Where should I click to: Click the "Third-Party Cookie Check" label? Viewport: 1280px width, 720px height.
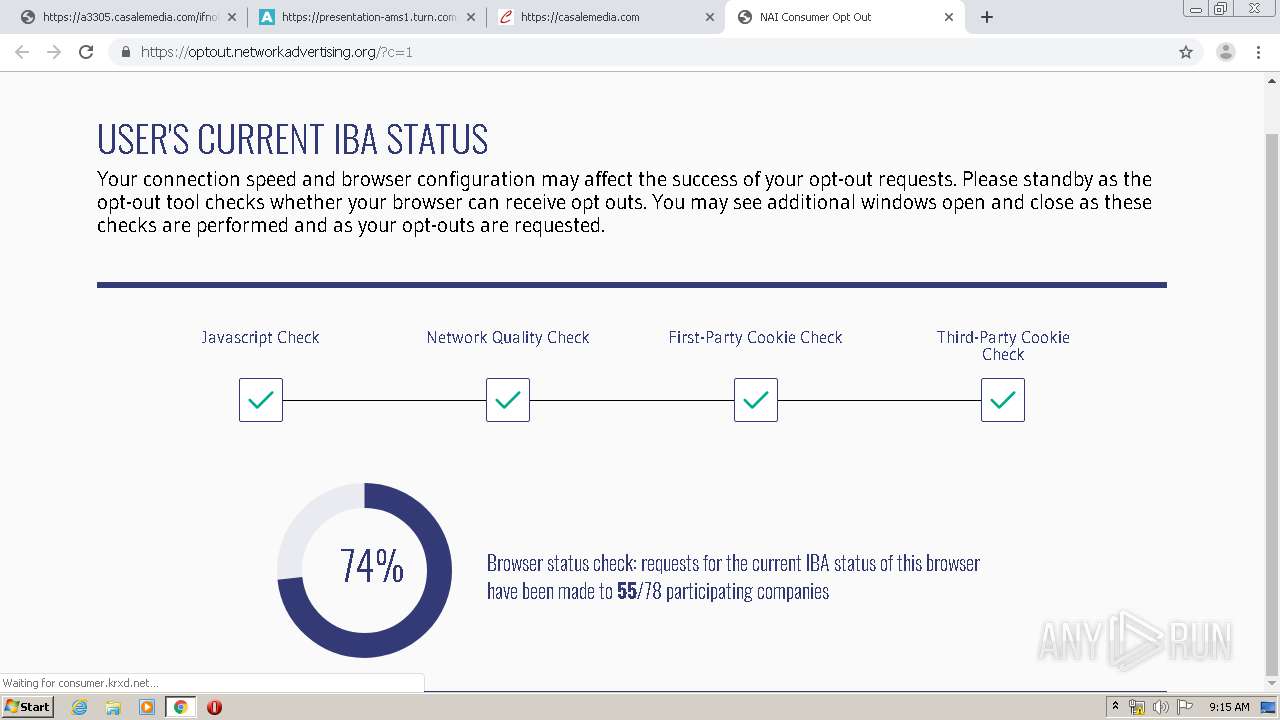coord(1003,345)
